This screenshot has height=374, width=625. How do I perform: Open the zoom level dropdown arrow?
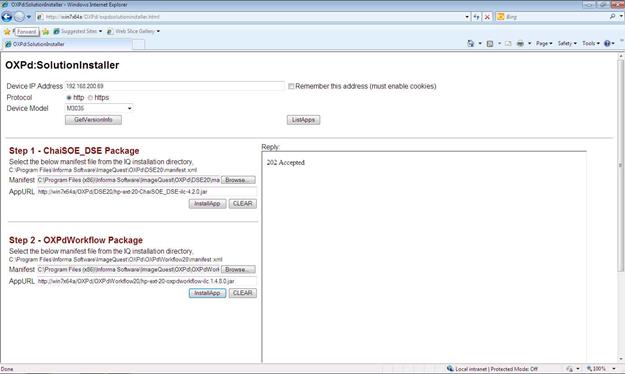point(614,369)
